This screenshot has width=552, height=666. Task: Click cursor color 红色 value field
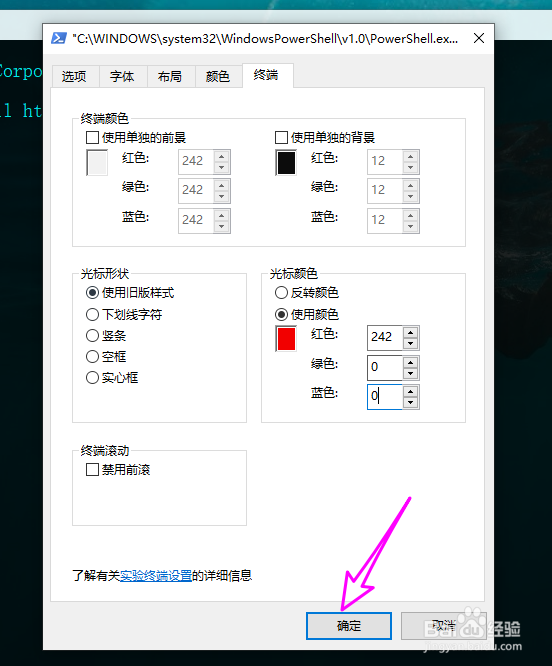[x=385, y=338]
